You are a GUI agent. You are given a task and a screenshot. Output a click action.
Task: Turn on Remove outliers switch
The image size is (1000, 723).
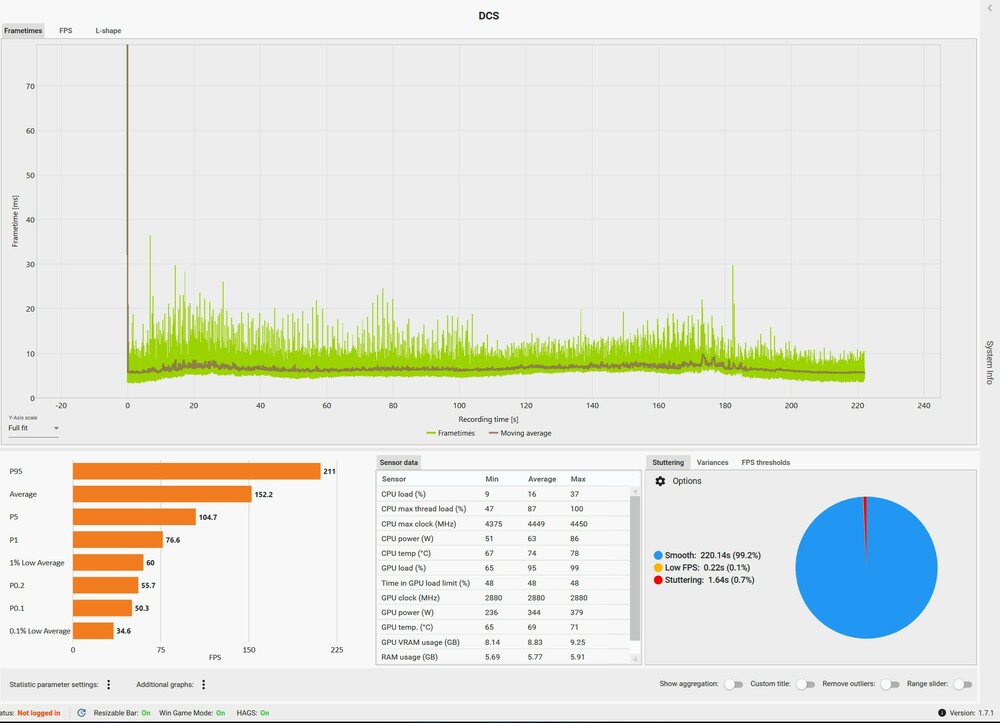point(890,684)
